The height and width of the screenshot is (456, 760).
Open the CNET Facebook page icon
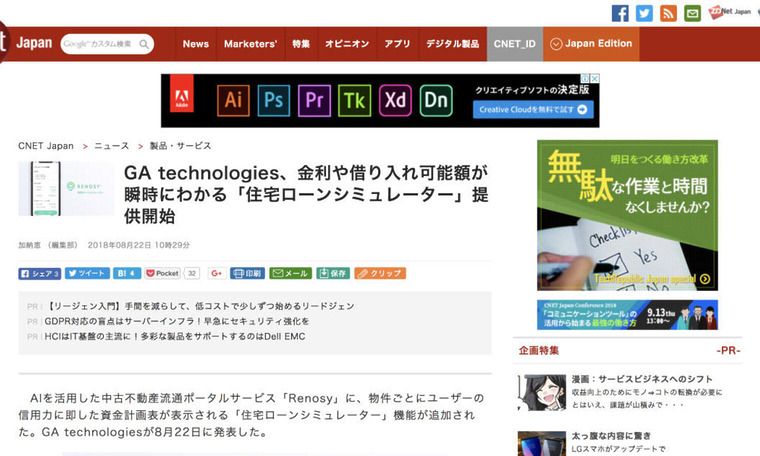pyautogui.click(x=620, y=13)
